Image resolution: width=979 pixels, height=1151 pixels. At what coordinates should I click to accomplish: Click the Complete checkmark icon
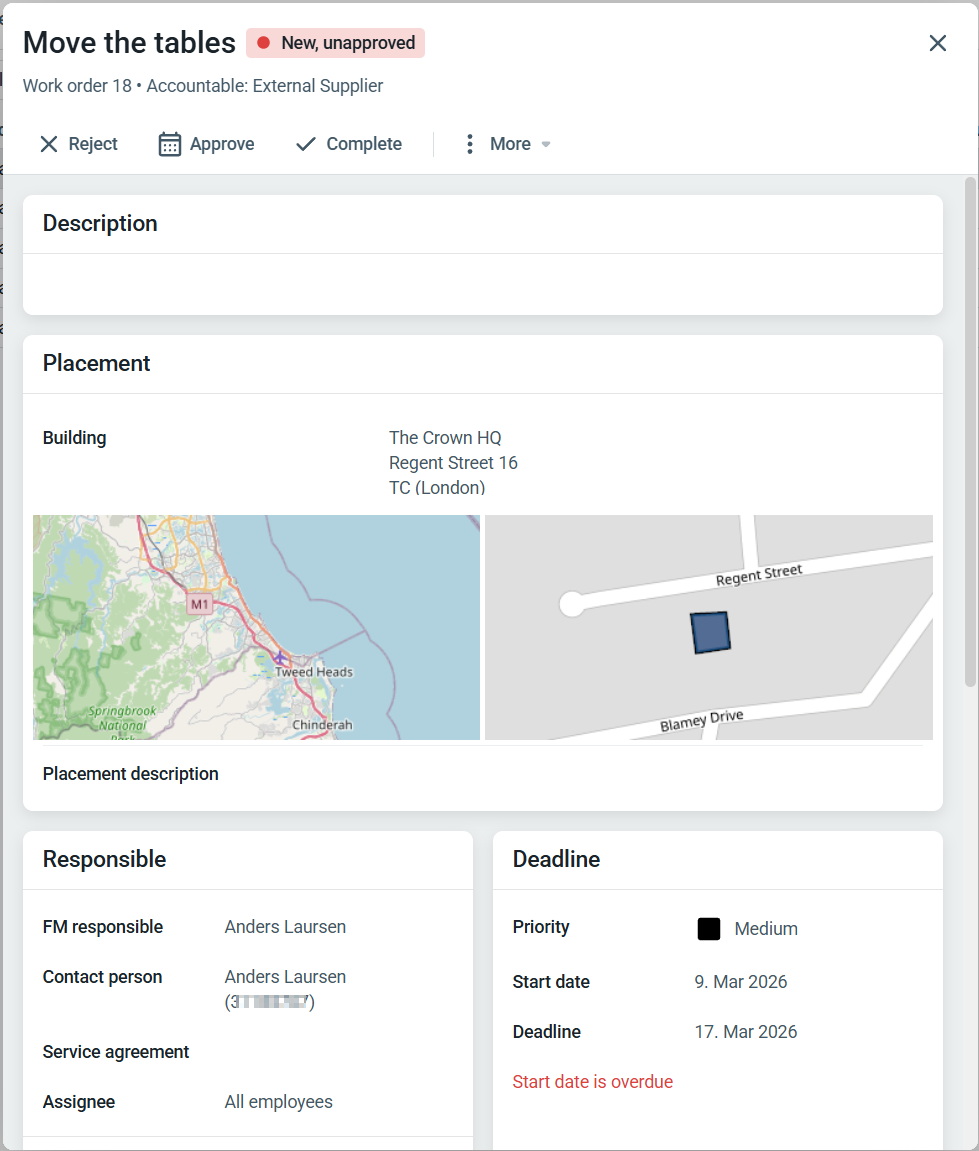tap(306, 144)
